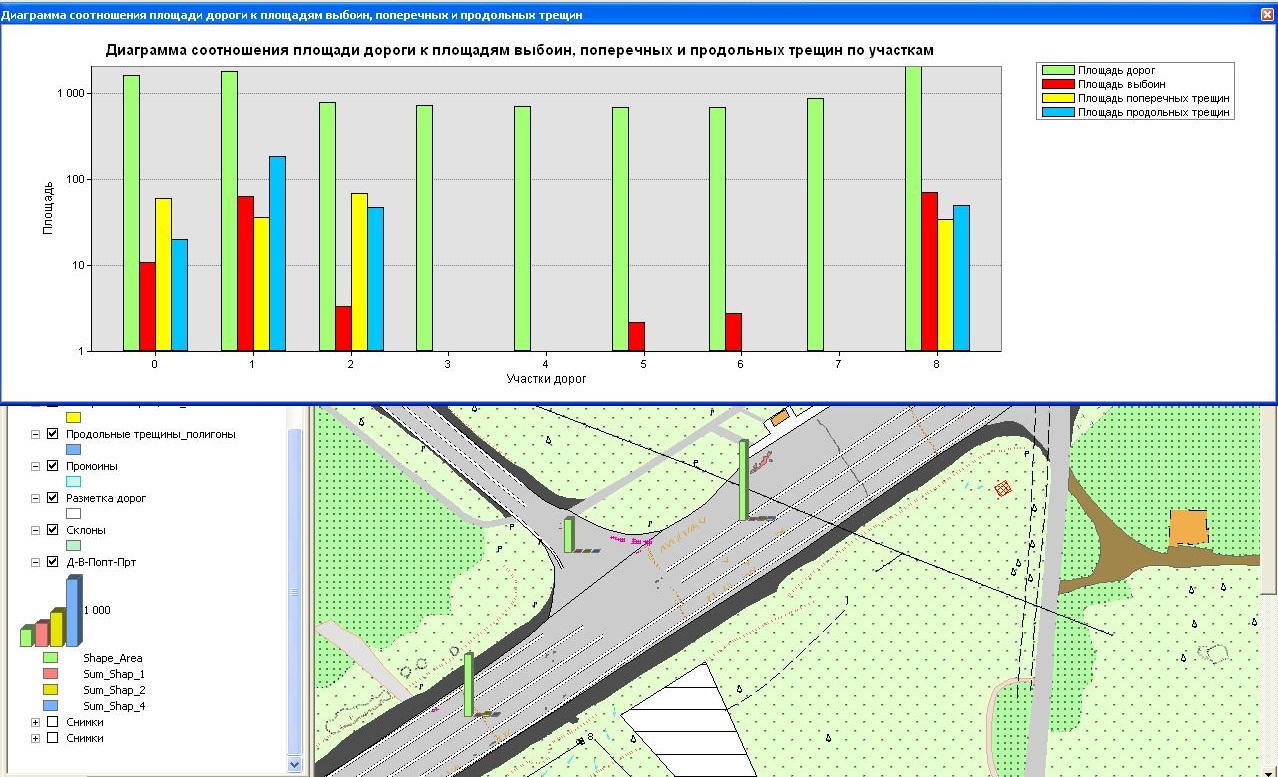The height and width of the screenshot is (777, 1278).
Task: Collapse the Продольные трещины_полигоны layer legend
Action: click(x=36, y=434)
